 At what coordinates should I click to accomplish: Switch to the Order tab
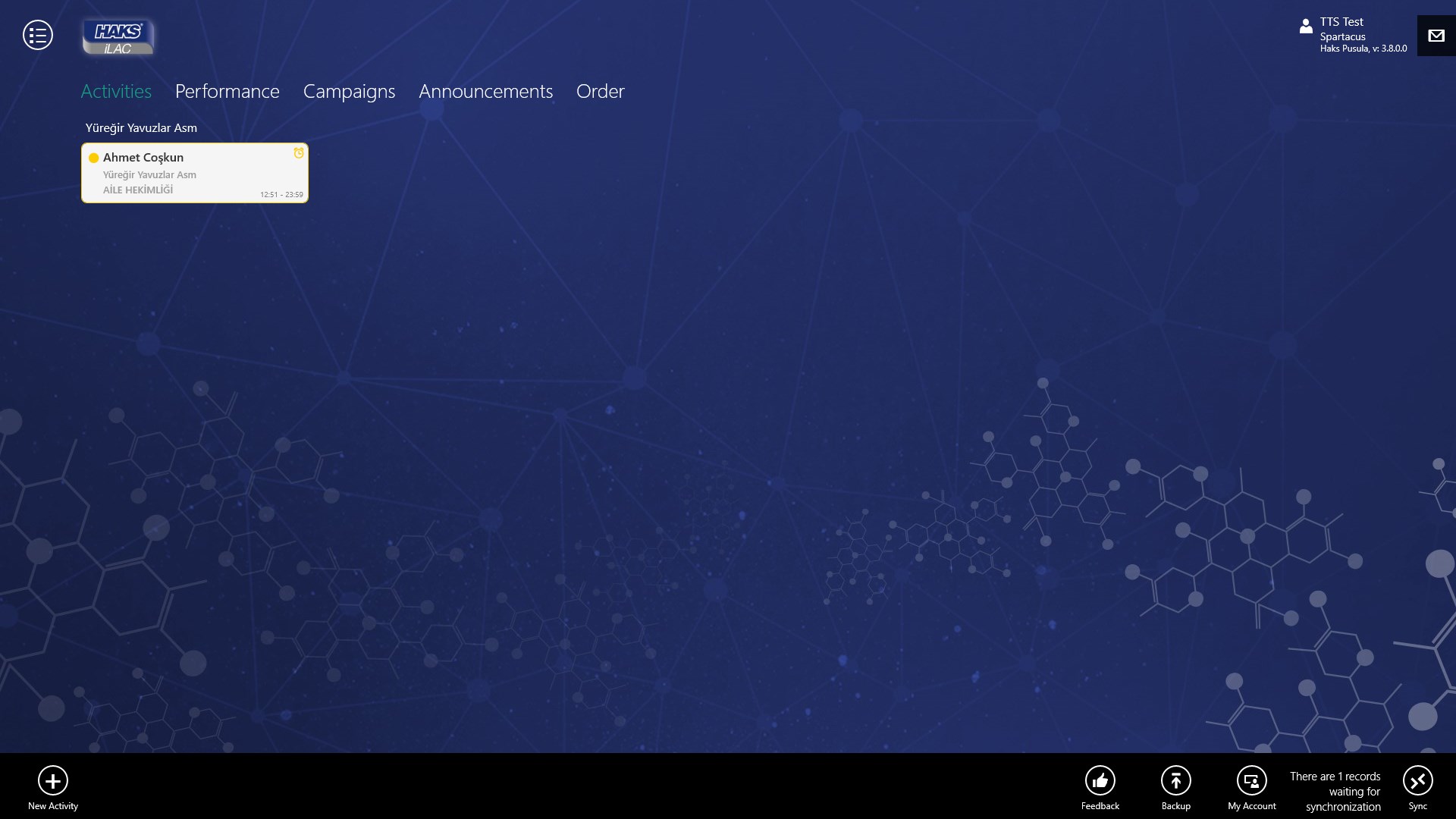tap(600, 92)
